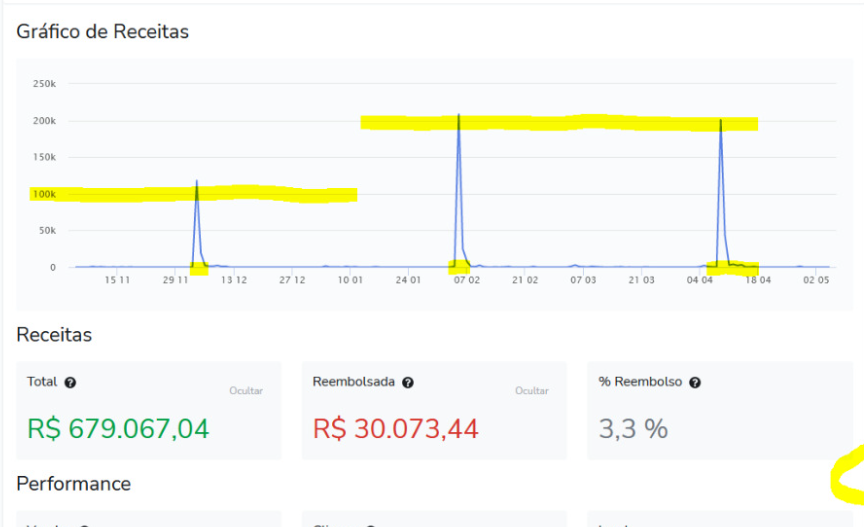Select the chart peak near 07 02
Viewport: 864px width, 527px height.
(459, 117)
